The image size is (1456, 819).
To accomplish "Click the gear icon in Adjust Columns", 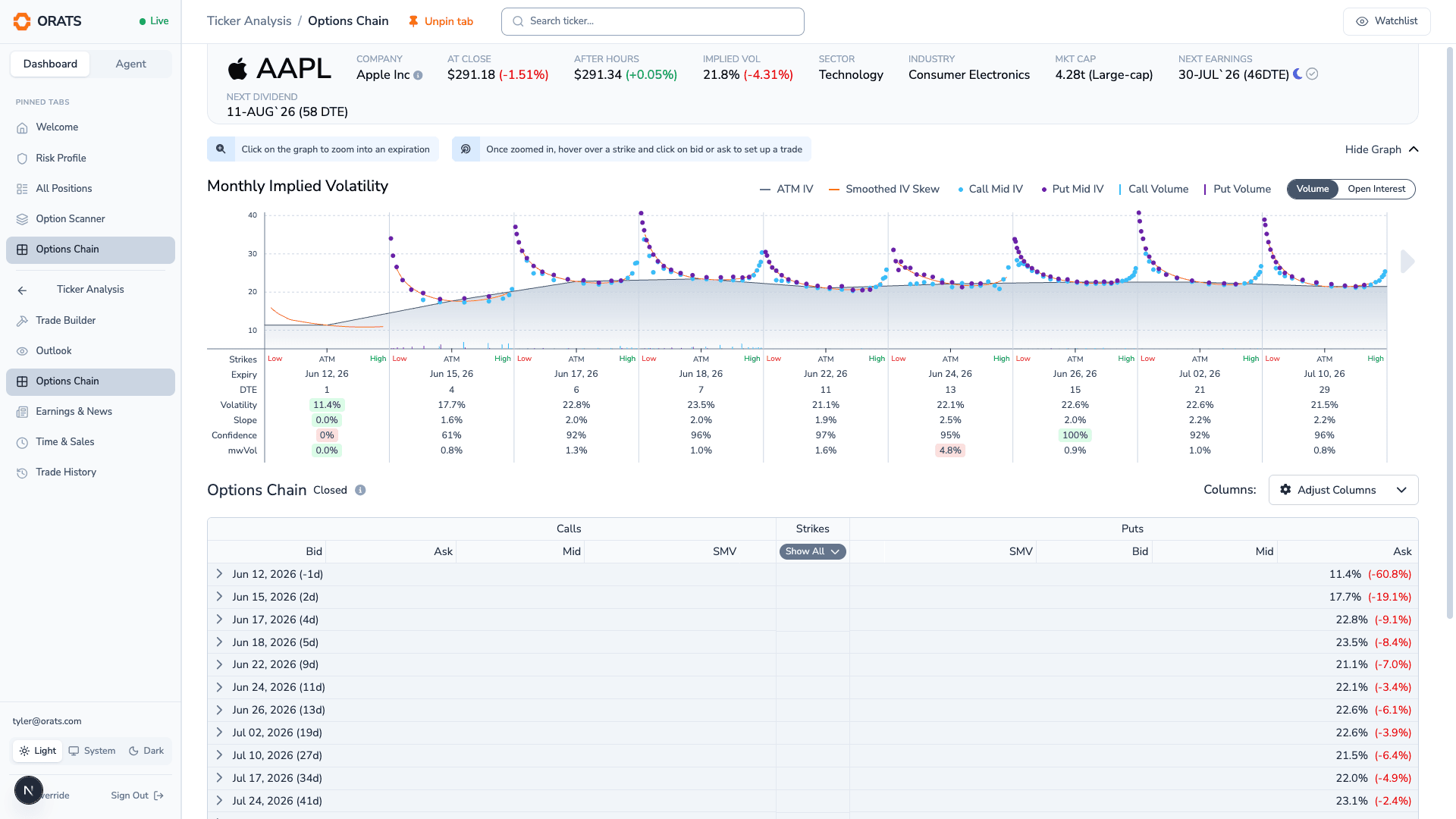I will click(x=1285, y=490).
